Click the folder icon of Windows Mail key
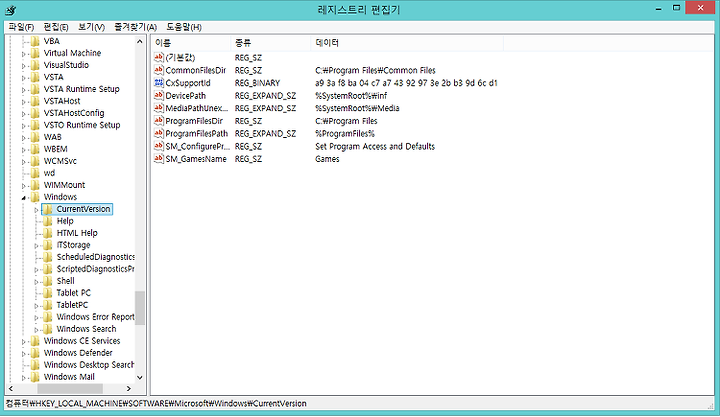Image resolution: width=720 pixels, height=417 pixels. pyautogui.click(x=35, y=377)
